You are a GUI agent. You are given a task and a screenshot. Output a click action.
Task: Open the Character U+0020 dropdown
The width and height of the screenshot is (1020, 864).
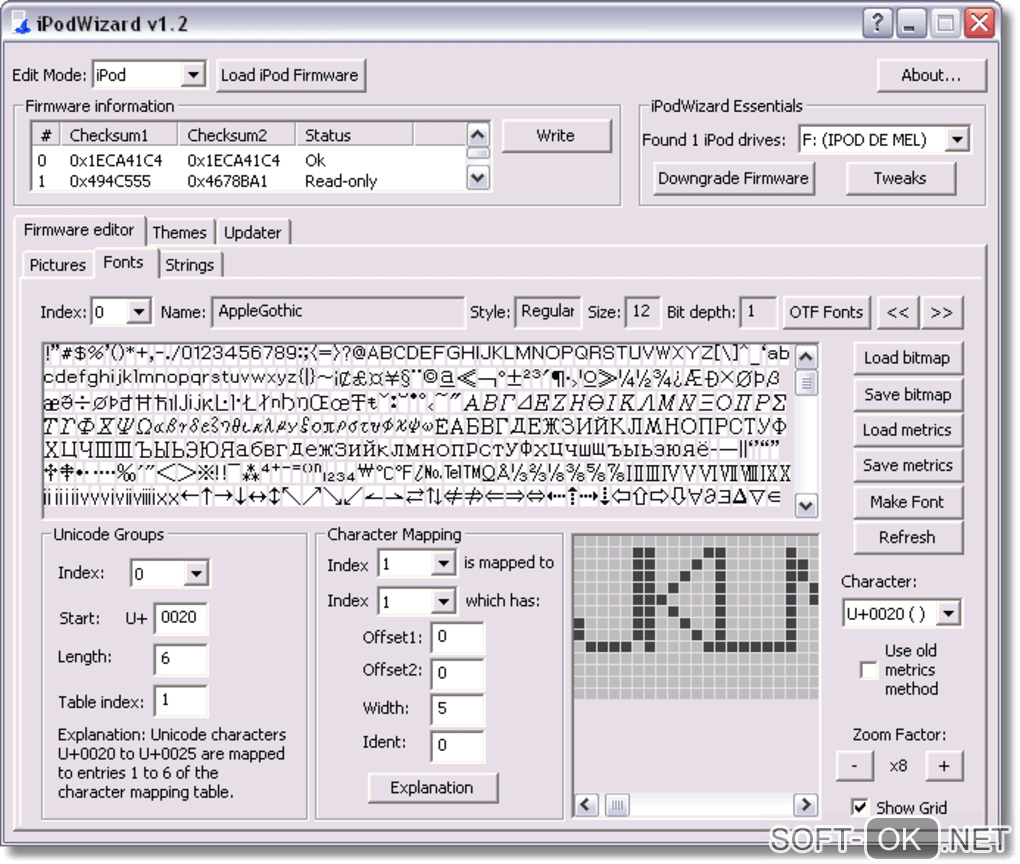pyautogui.click(x=948, y=614)
